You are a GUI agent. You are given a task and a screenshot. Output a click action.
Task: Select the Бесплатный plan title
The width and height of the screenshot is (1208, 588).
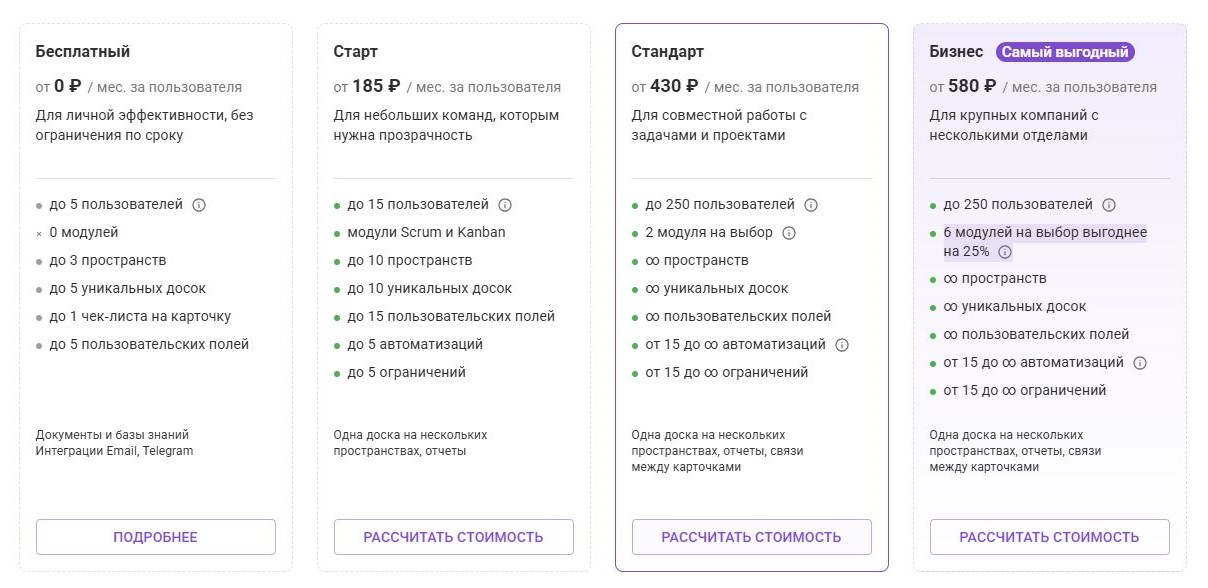click(x=83, y=52)
